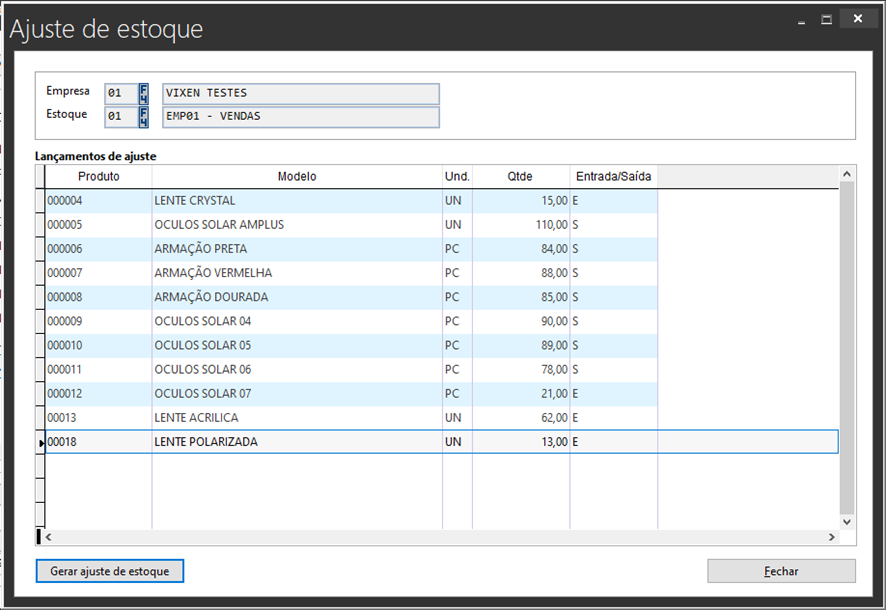Click the scroll right arrow under the grid
Image resolution: width=886 pixels, height=610 pixels.
click(831, 537)
